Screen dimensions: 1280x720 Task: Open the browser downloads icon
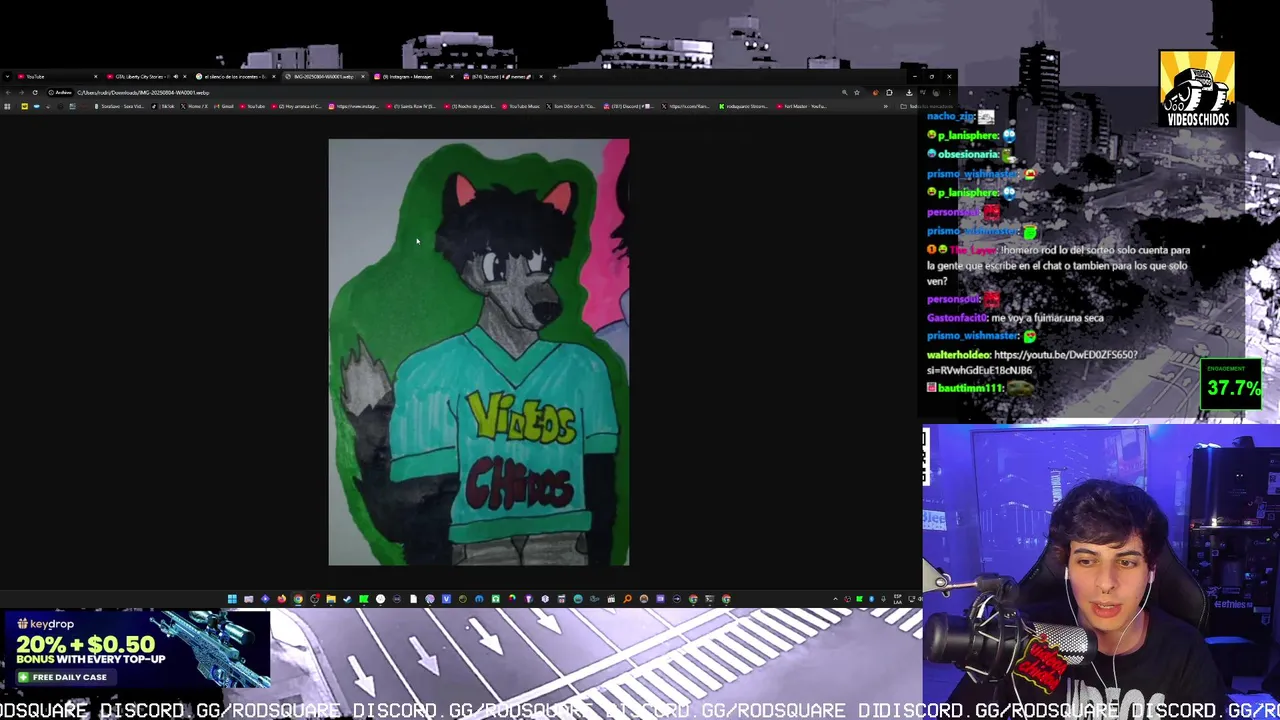(909, 92)
